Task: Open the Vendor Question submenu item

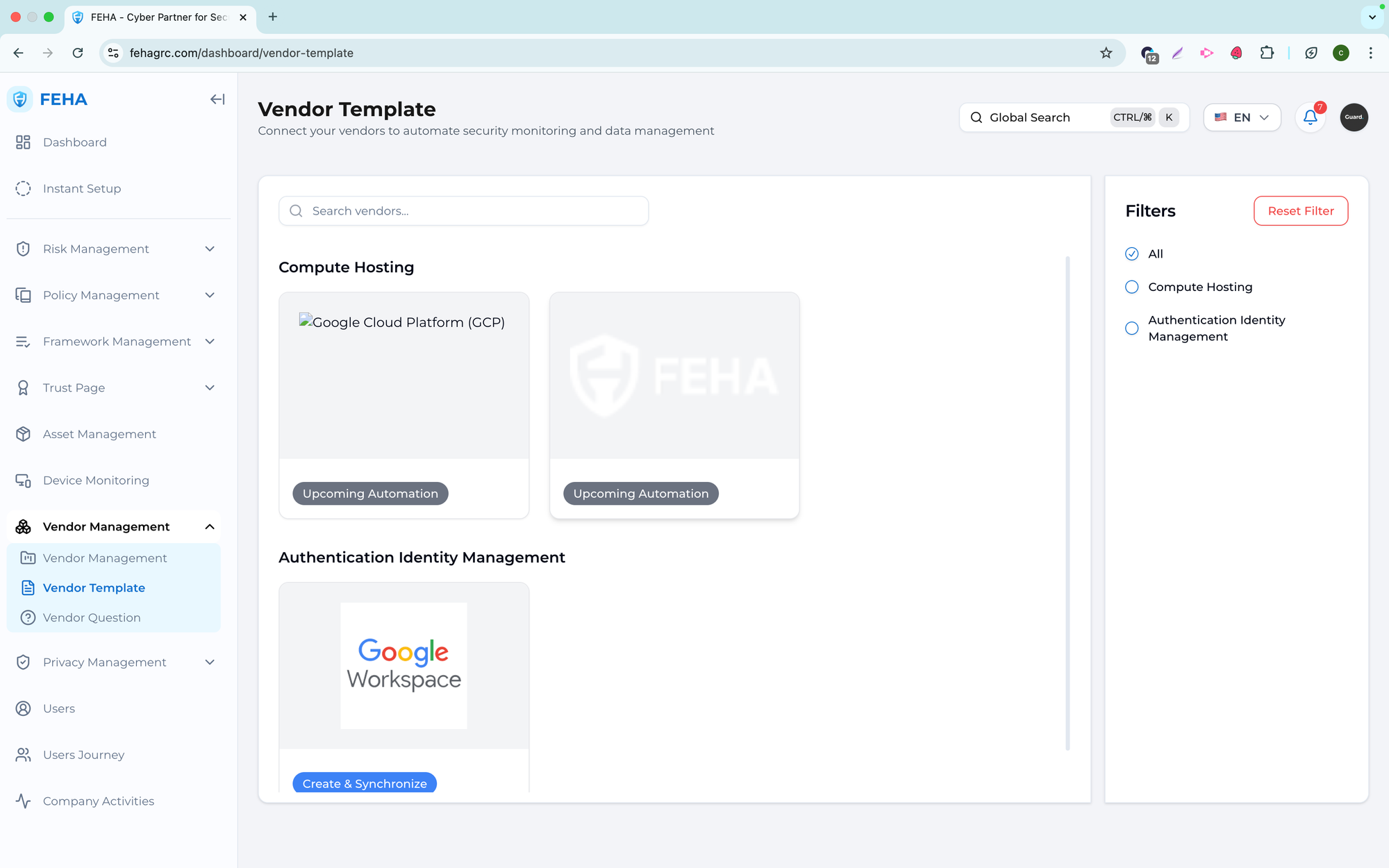Action: point(91,617)
